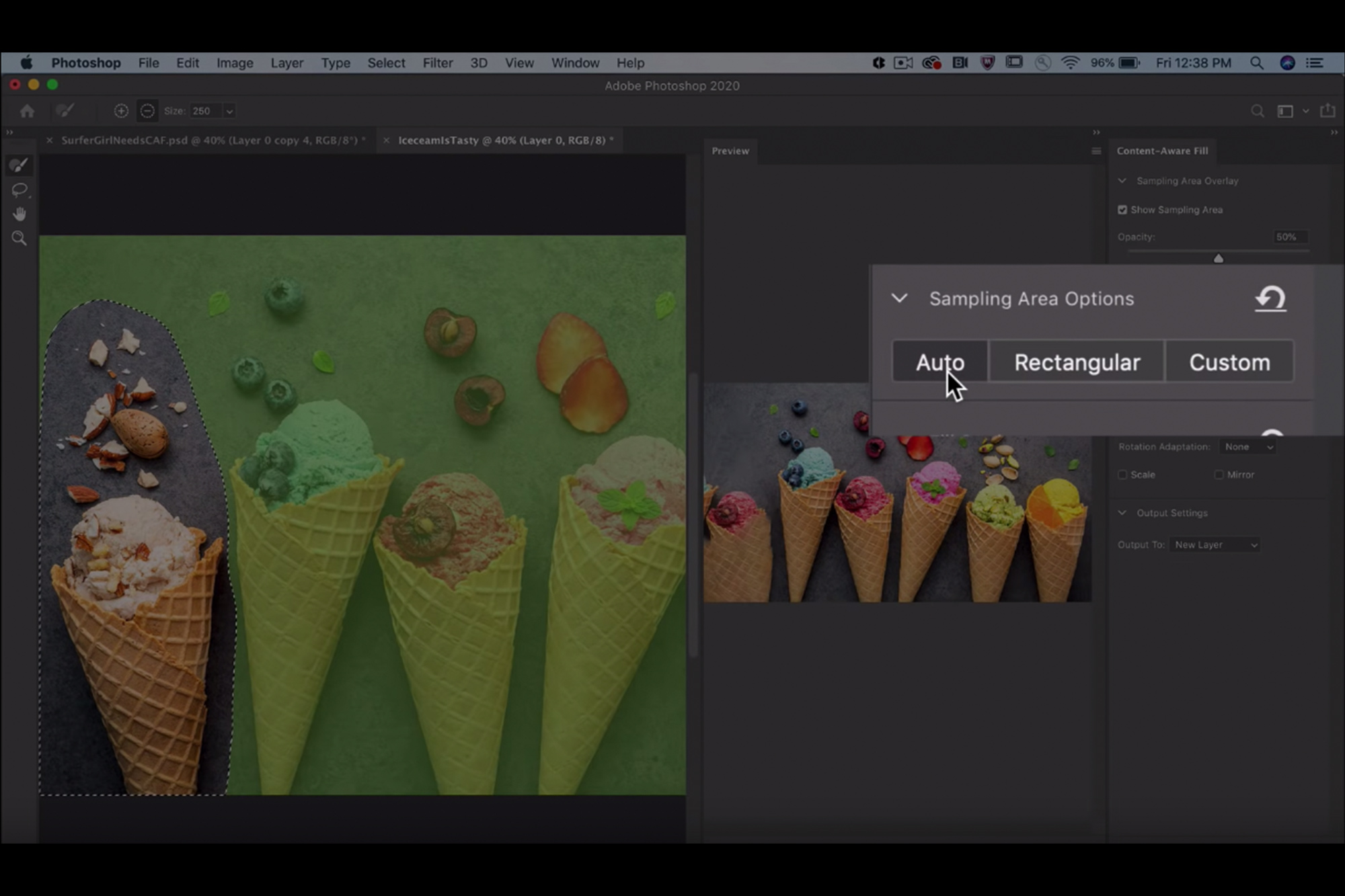The height and width of the screenshot is (896, 1345).
Task: Click the Opacity 50% value field
Action: point(1290,237)
